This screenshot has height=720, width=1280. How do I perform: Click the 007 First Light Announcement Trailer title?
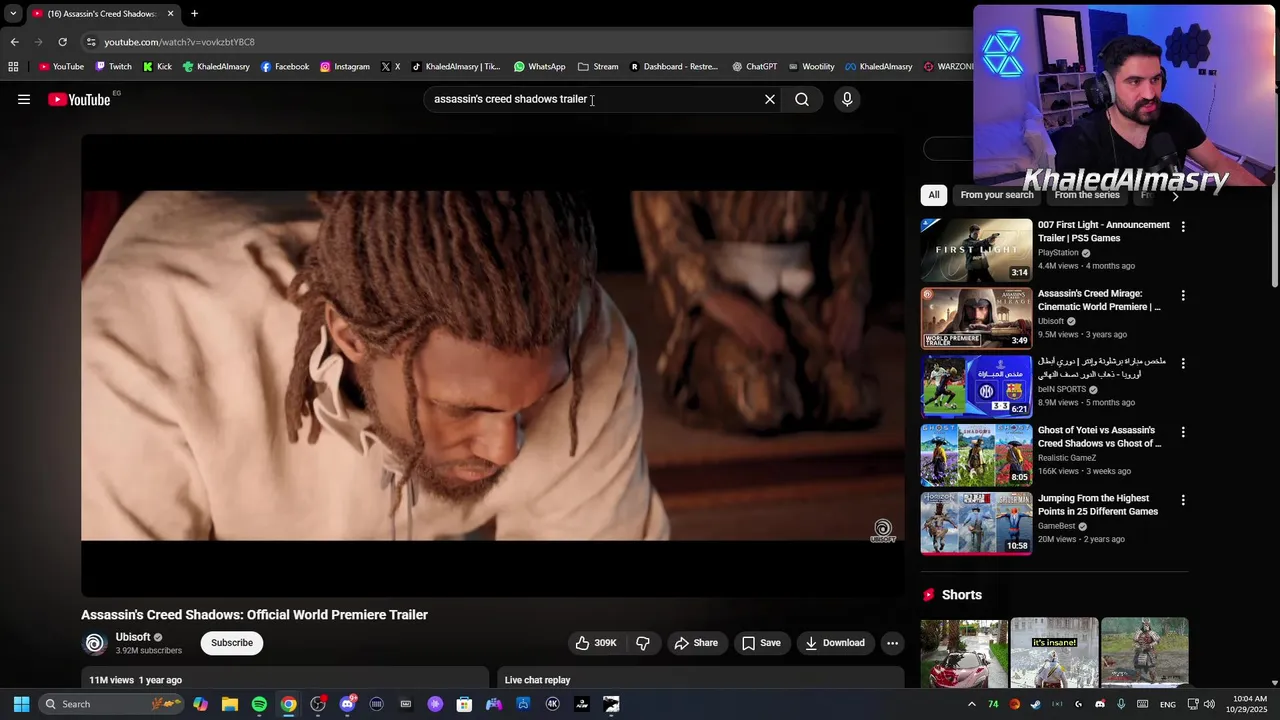pyautogui.click(x=1103, y=232)
